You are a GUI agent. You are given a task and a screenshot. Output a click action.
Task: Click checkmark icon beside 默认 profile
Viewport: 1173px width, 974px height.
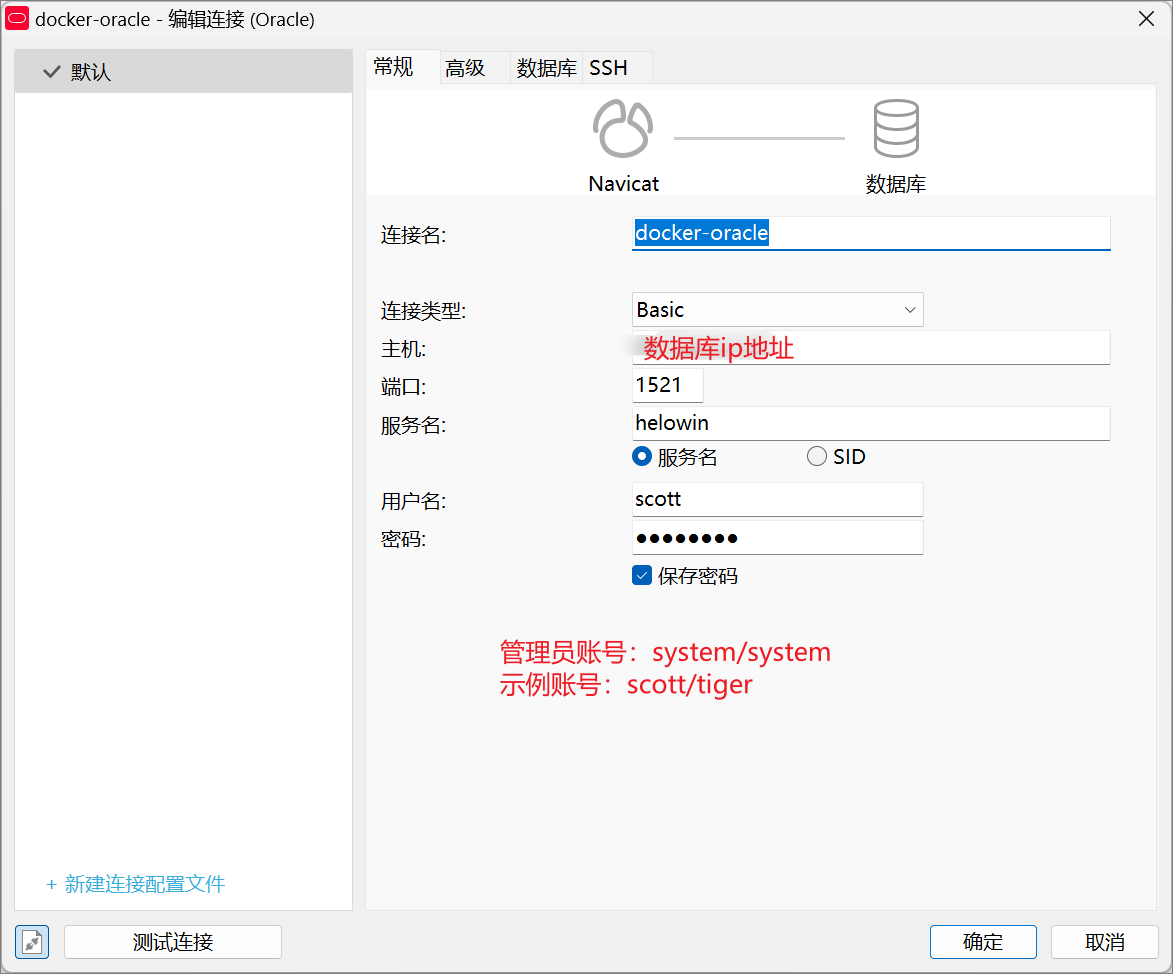pos(52,72)
